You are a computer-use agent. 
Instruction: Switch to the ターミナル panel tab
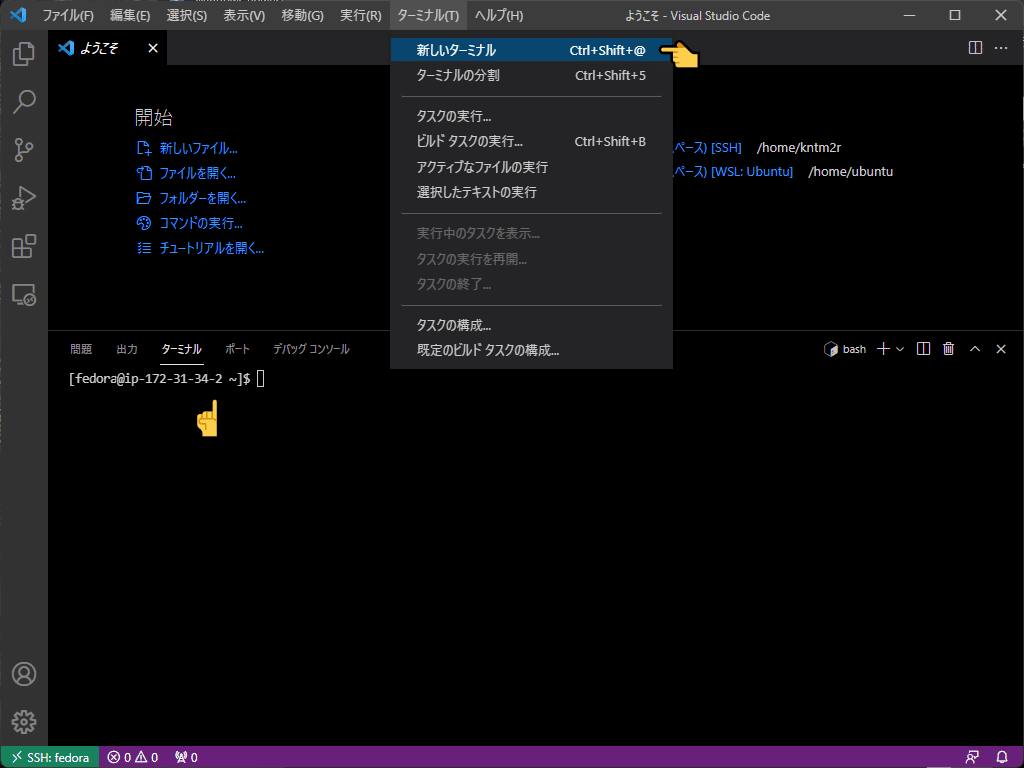pos(182,349)
